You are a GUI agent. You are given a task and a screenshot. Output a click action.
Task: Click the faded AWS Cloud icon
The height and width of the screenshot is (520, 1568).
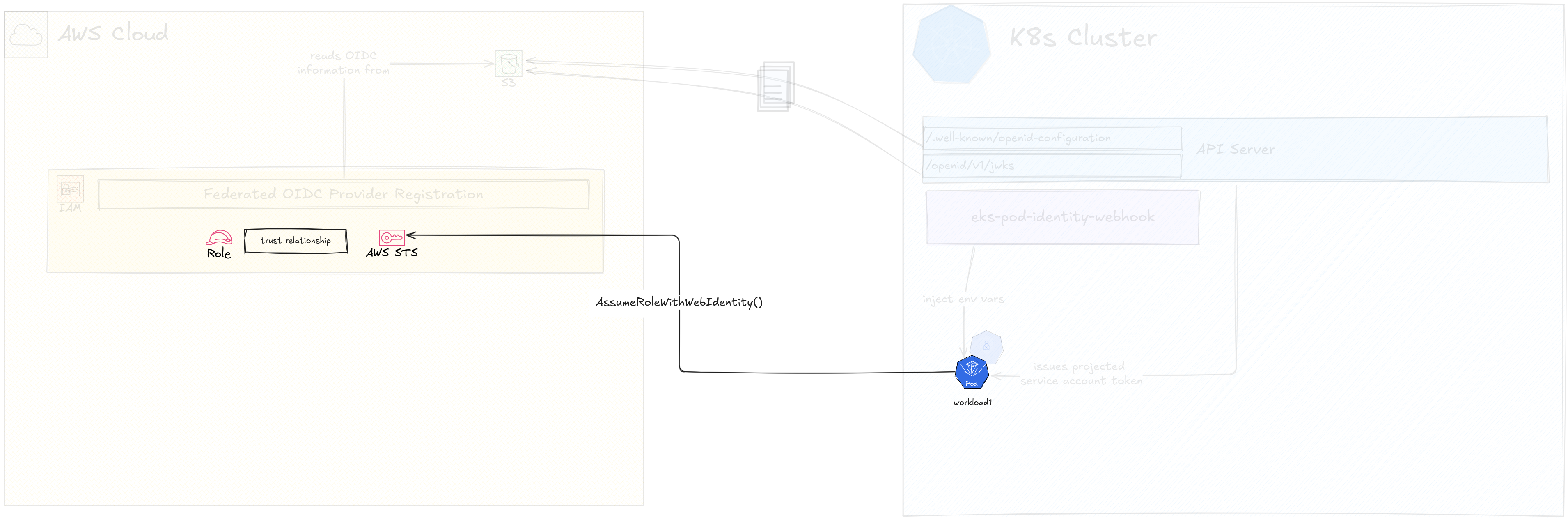26,35
